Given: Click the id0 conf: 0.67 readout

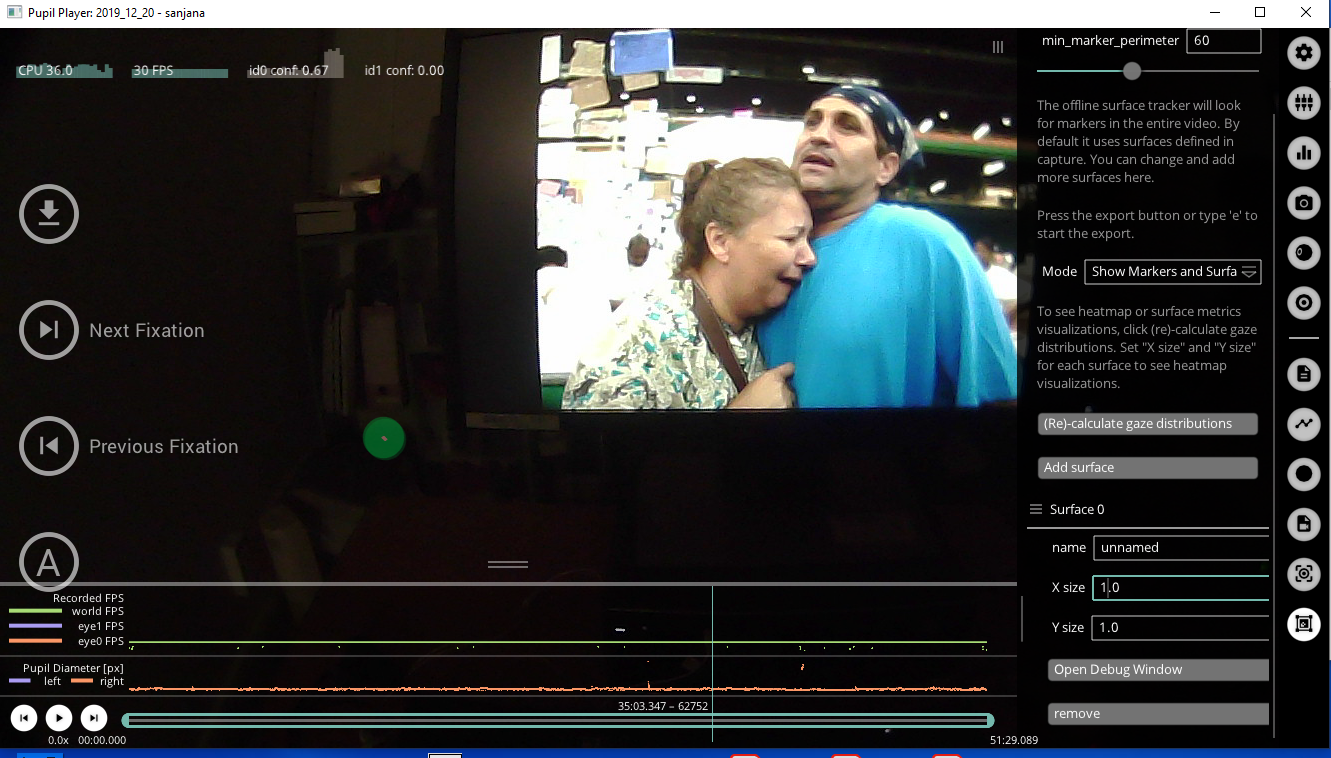Looking at the screenshot, I should pos(289,70).
